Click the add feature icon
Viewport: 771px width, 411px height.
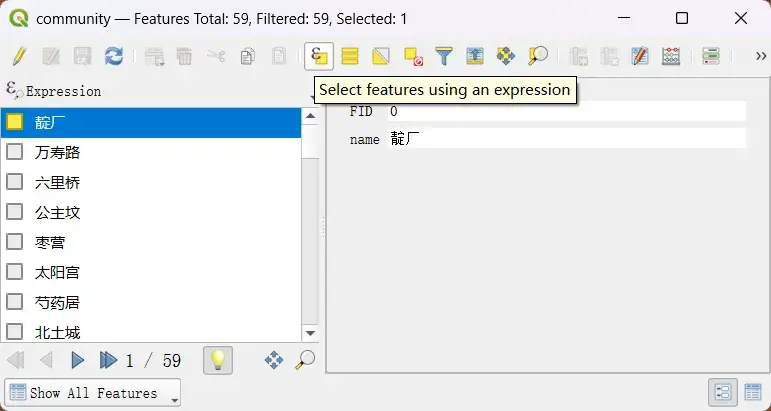[154, 56]
